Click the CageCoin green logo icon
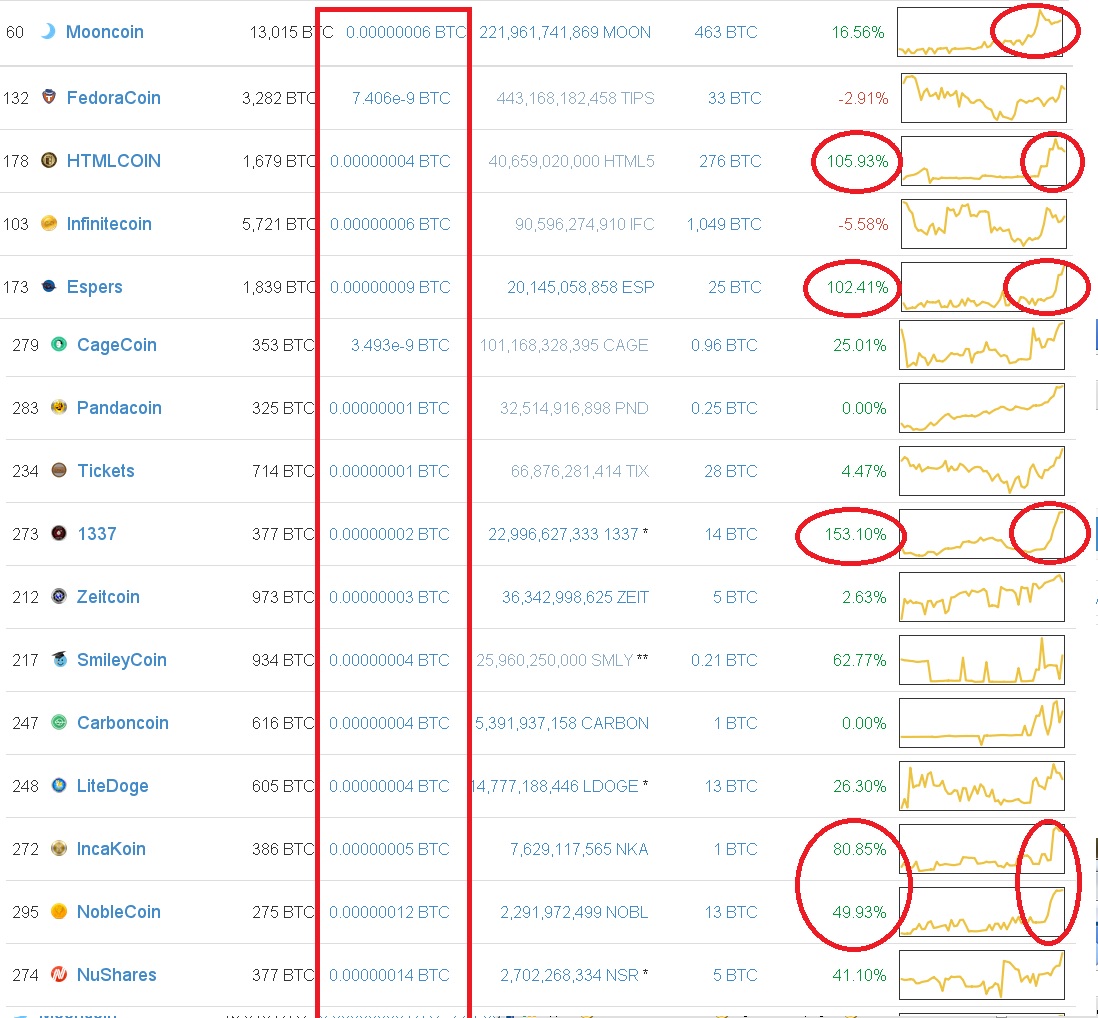Image resolution: width=1098 pixels, height=1018 pixels. (x=59, y=345)
